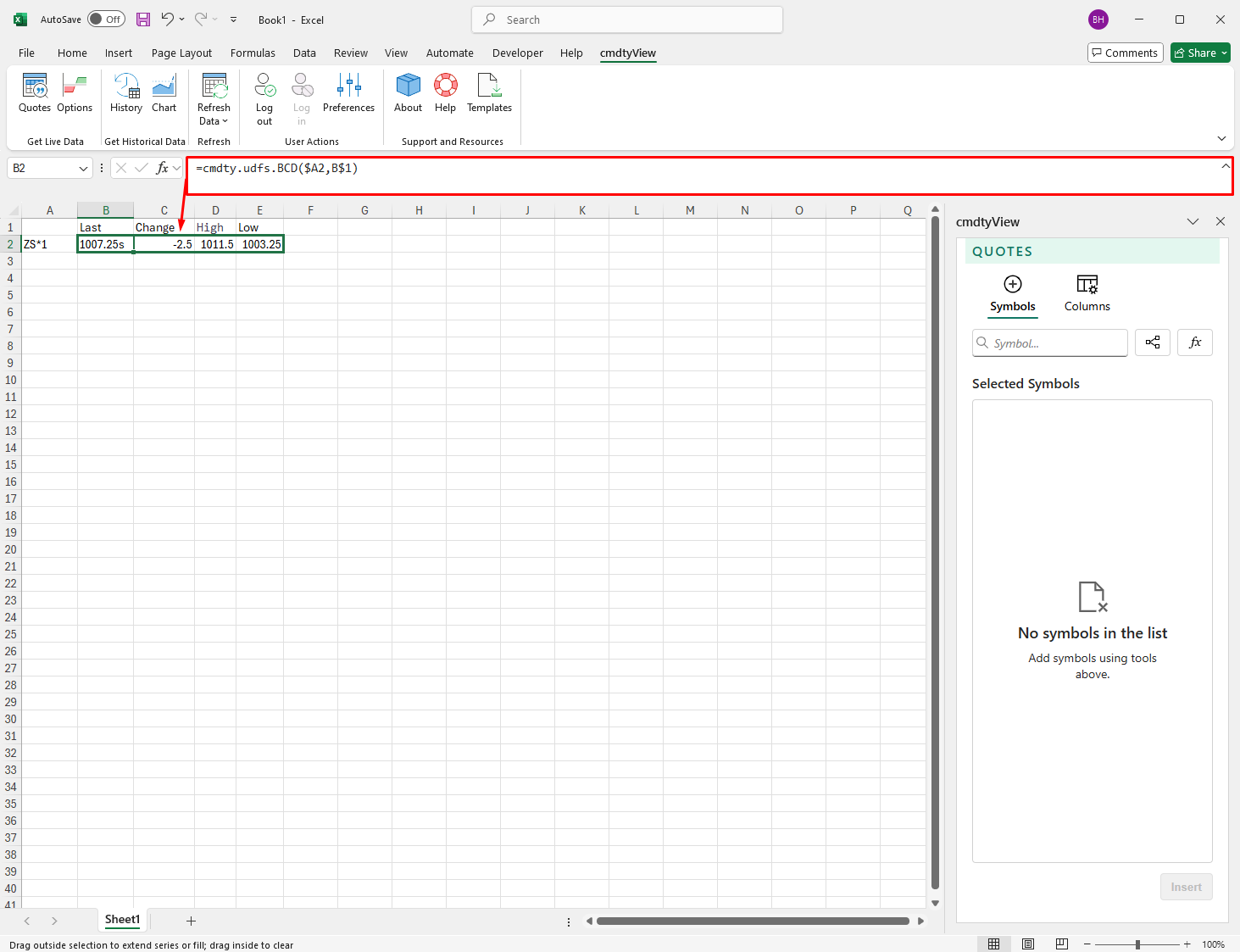This screenshot has width=1240, height=952.
Task: Click the fx formula button in side panel
Action: pyautogui.click(x=1195, y=342)
